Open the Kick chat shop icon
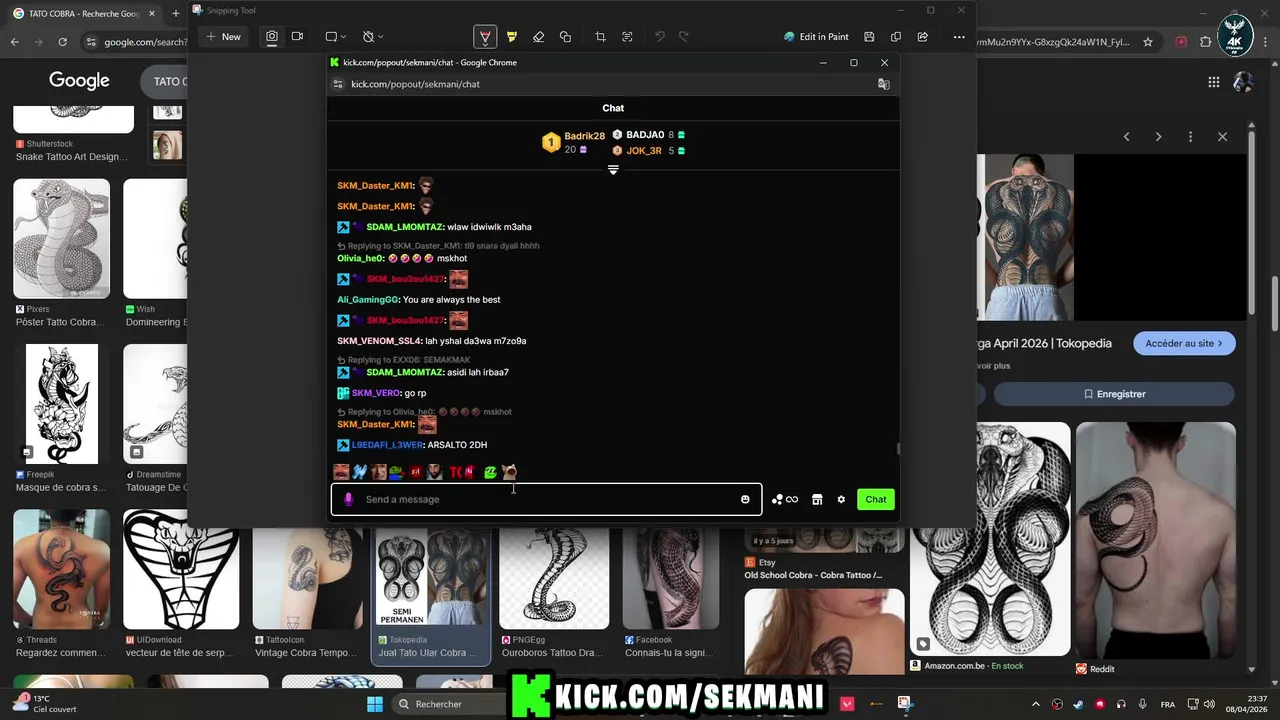 tap(817, 499)
